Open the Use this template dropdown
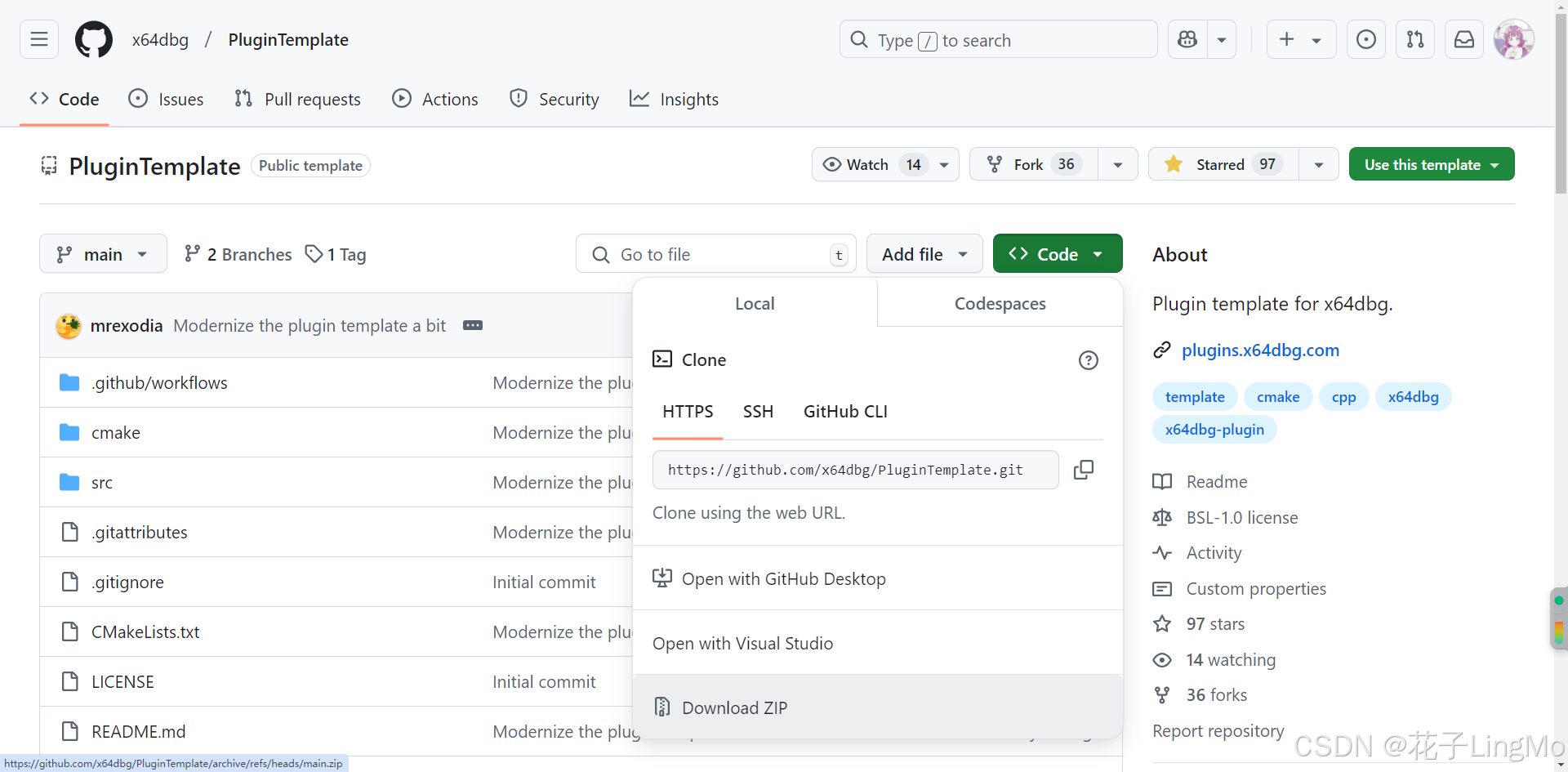 tap(1432, 164)
